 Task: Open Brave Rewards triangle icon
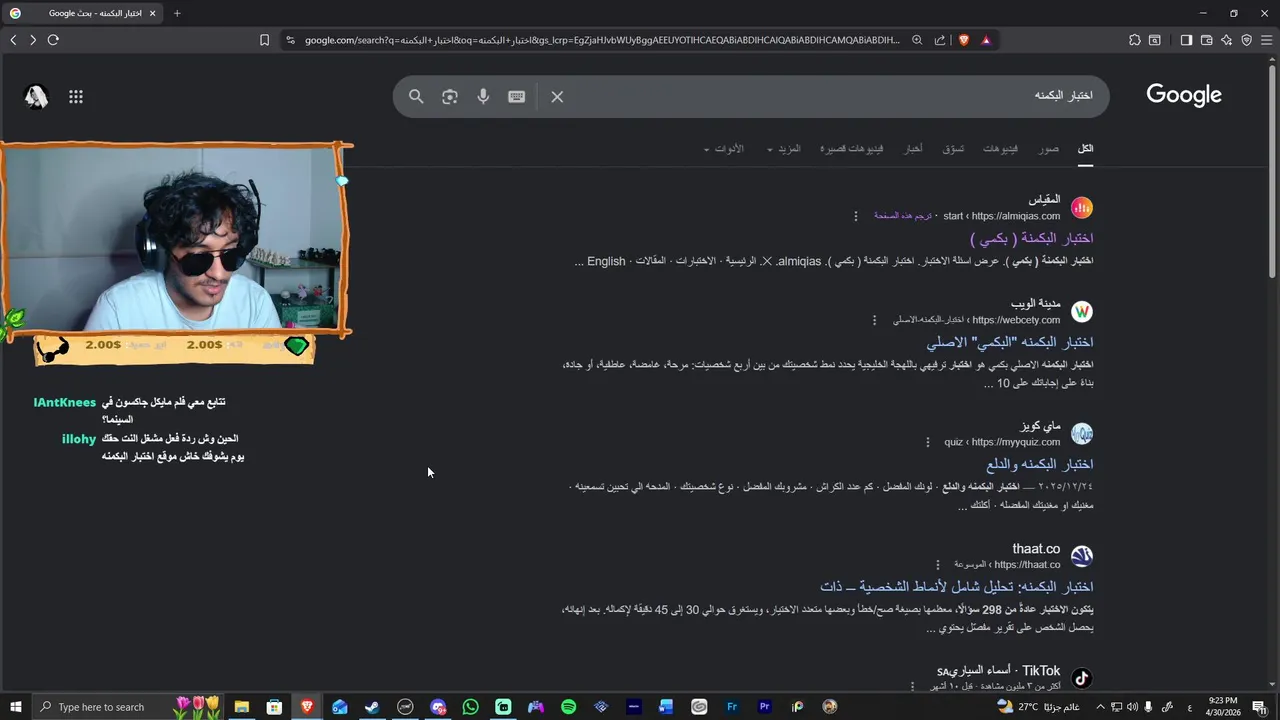click(x=986, y=40)
